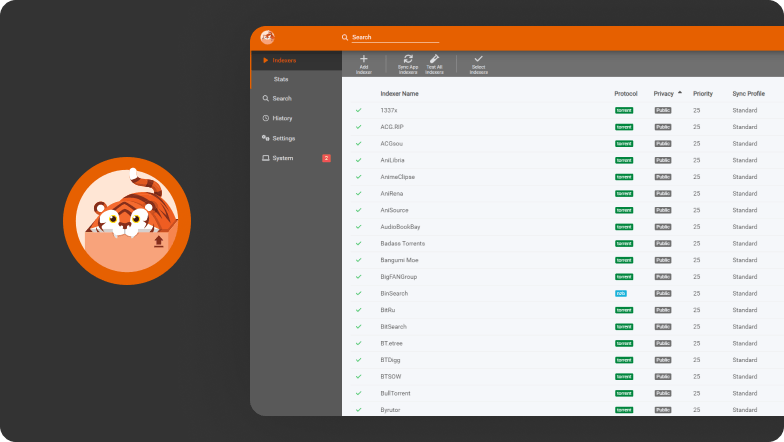Sort list by Indexer Name header
This screenshot has height=442, width=784.
coord(399,93)
